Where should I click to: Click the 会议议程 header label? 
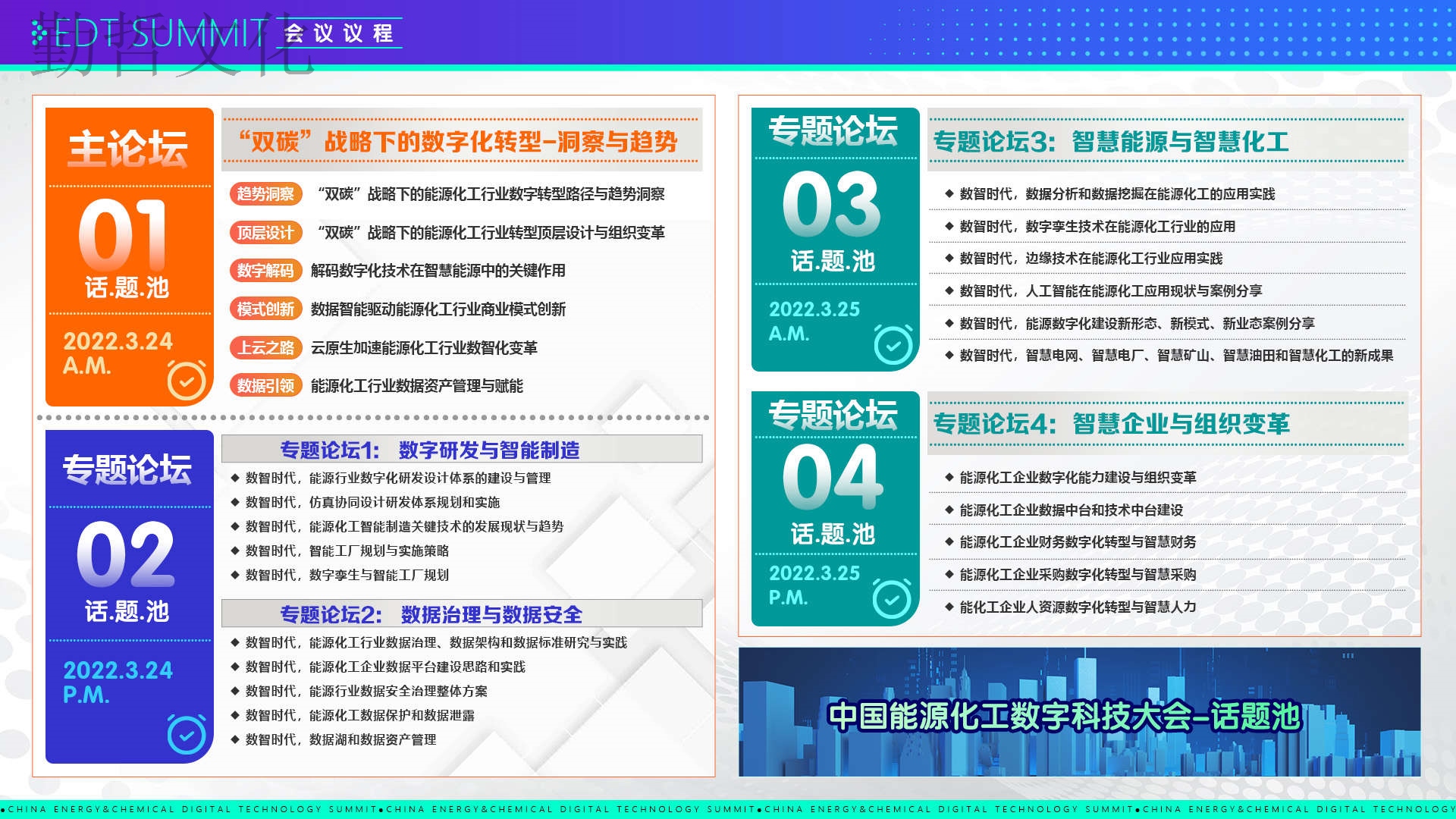point(339,33)
